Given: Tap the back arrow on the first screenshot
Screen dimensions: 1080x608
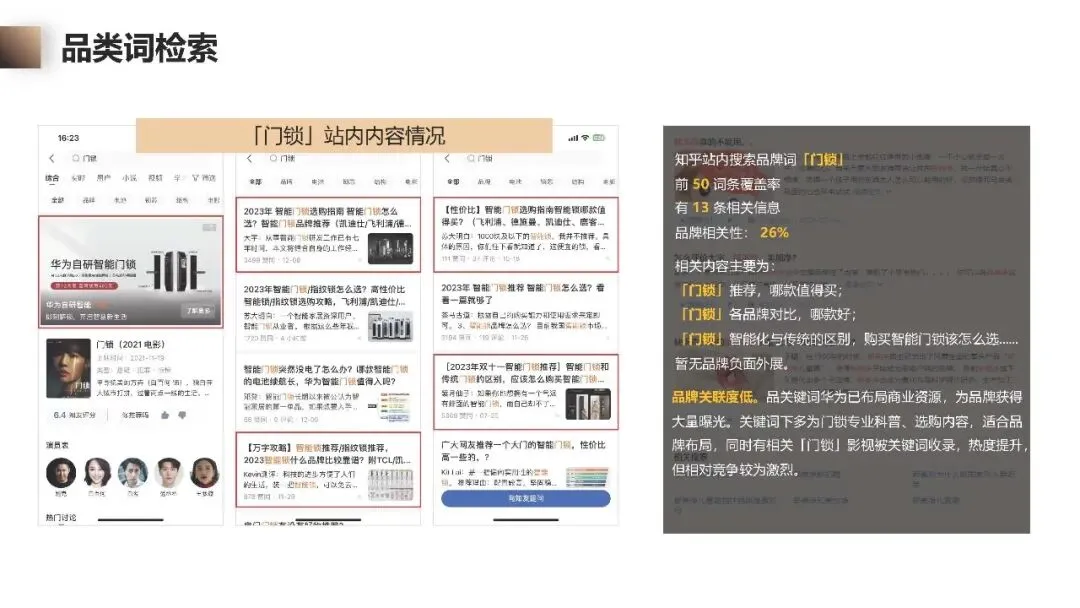Looking at the screenshot, I should tap(51, 159).
